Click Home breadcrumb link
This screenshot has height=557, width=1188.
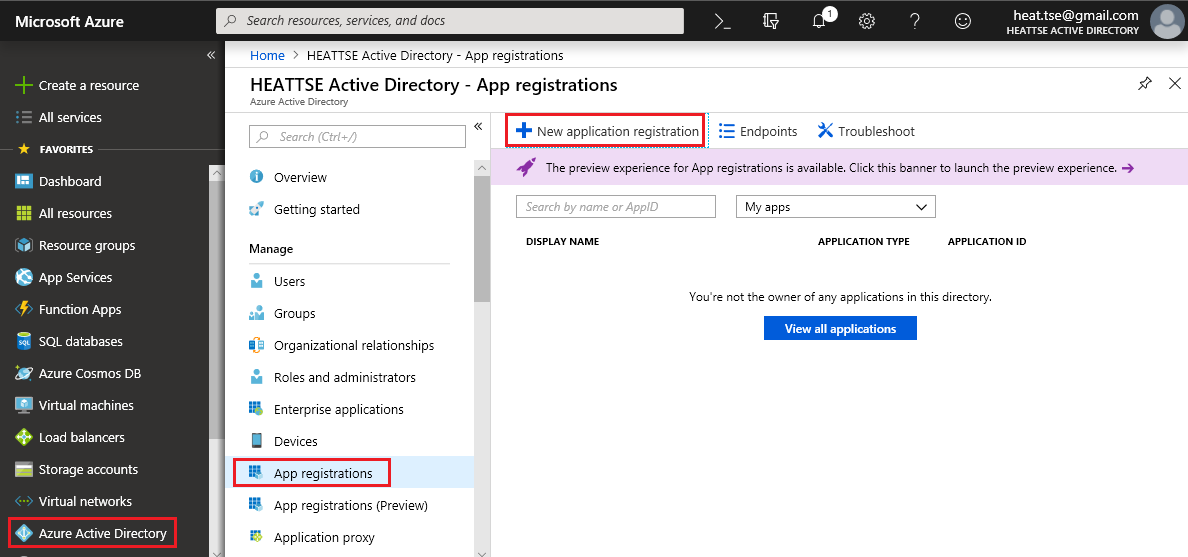pyautogui.click(x=267, y=55)
